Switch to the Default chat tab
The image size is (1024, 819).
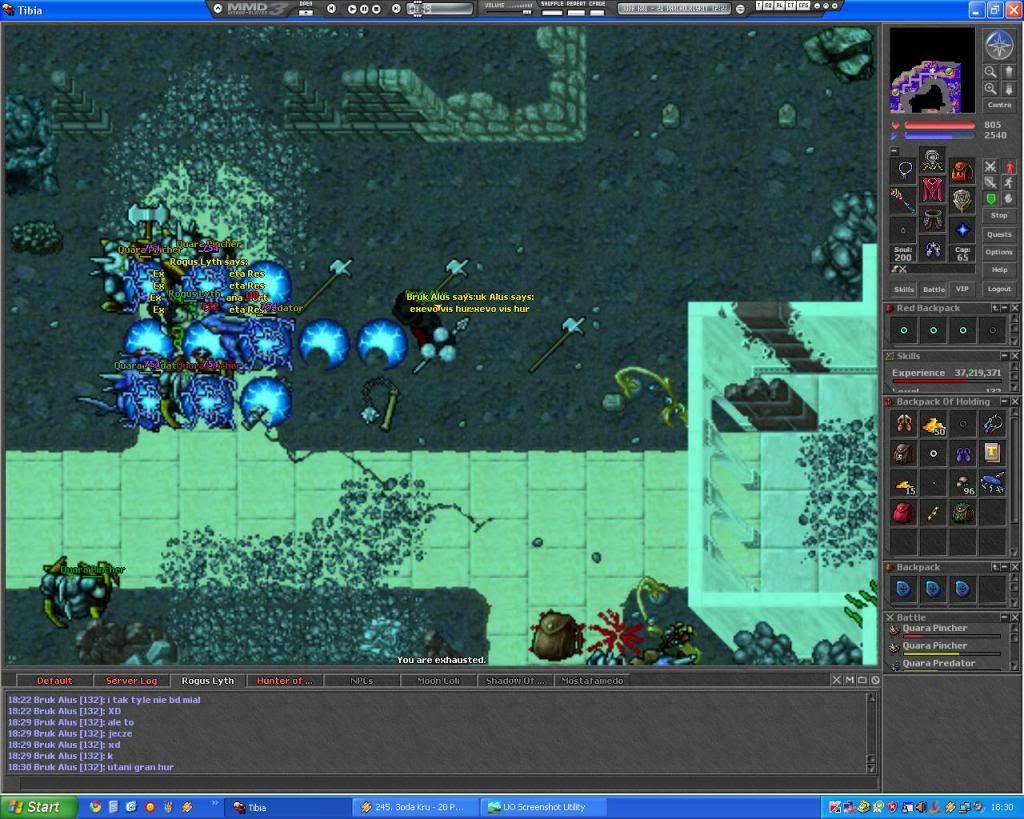point(54,681)
